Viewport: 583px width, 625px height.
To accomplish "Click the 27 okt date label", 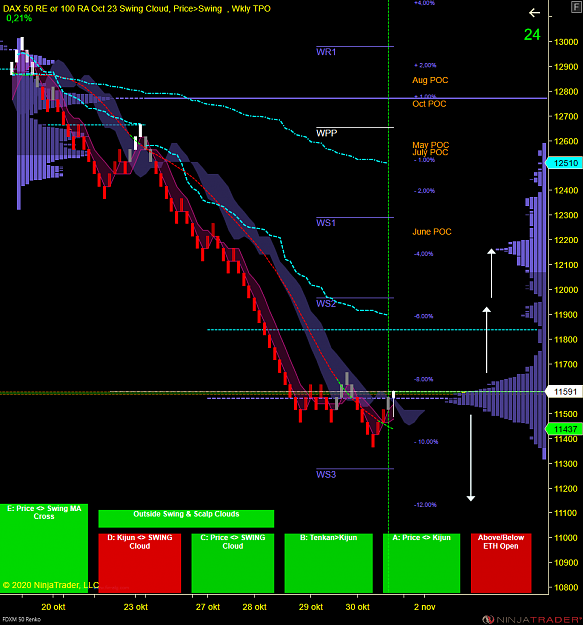I will (208, 607).
